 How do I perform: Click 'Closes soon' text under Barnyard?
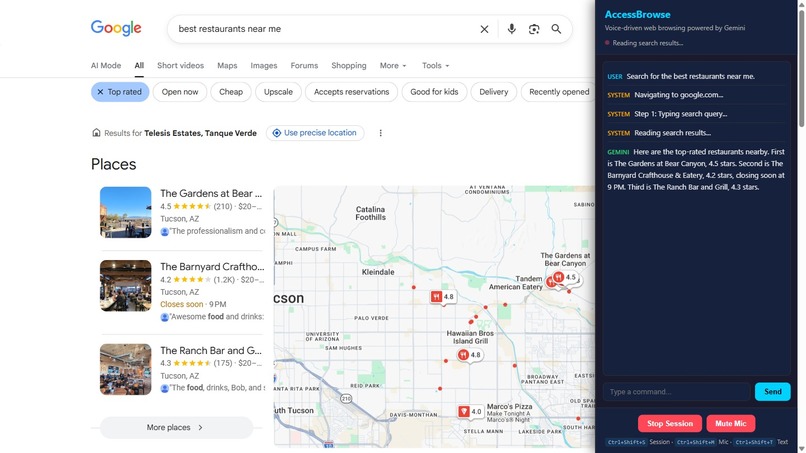click(x=181, y=304)
